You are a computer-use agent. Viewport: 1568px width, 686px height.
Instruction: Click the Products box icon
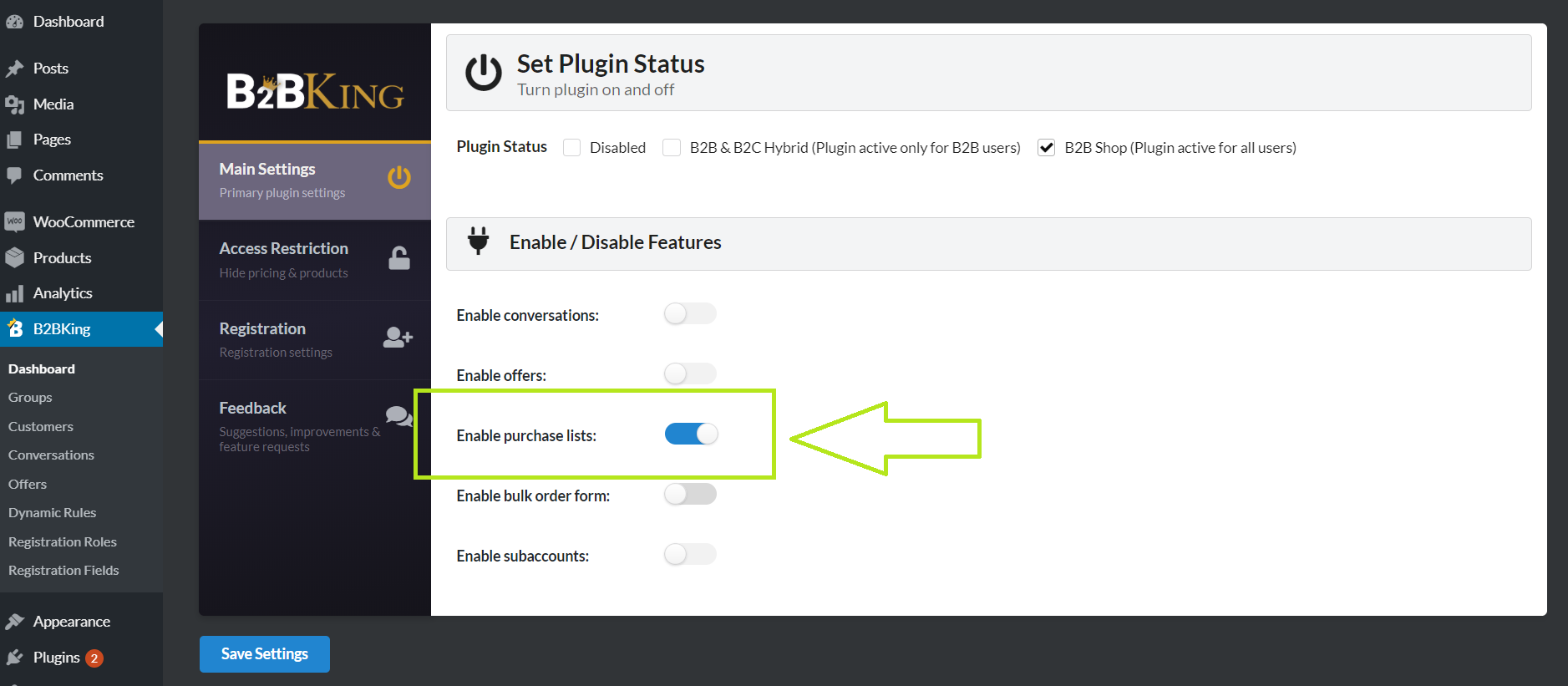(15, 257)
